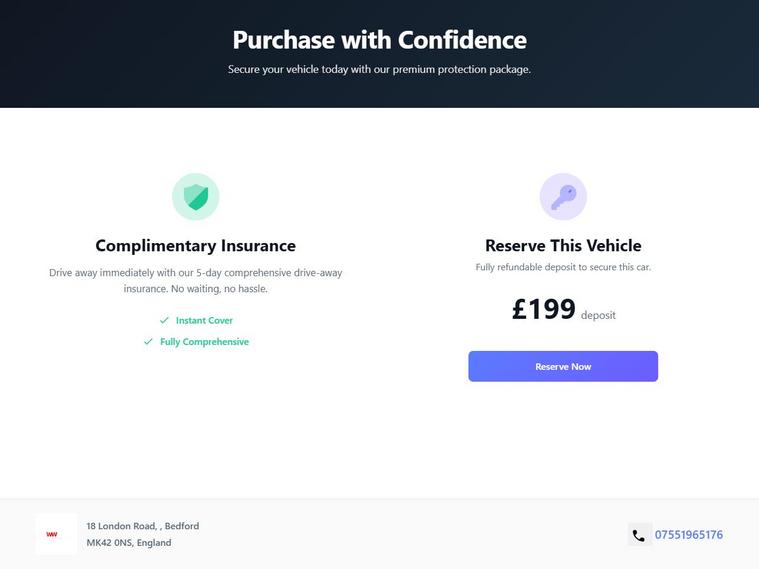
Task: Click the 5-day drive-away insurance description
Action: click(x=195, y=280)
